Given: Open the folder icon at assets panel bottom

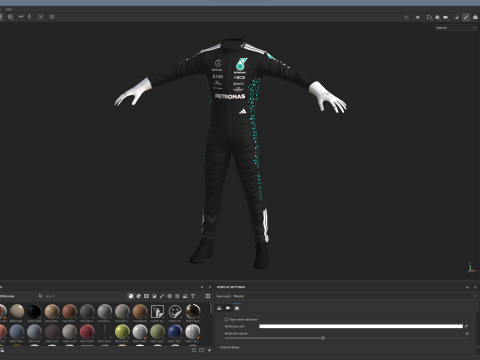Looking at the screenshot, I should (x=202, y=350).
